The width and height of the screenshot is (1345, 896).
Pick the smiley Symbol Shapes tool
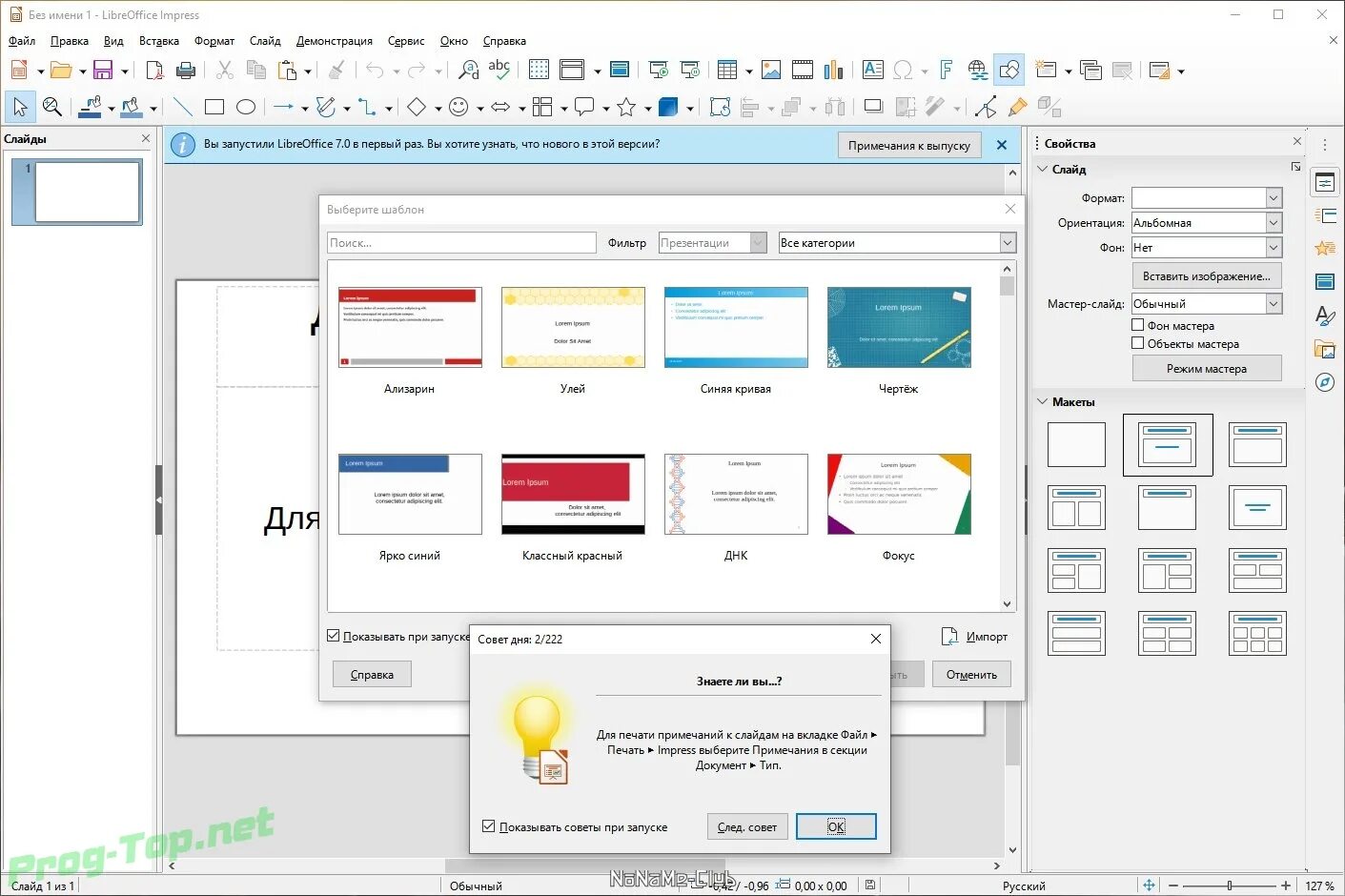[x=459, y=107]
